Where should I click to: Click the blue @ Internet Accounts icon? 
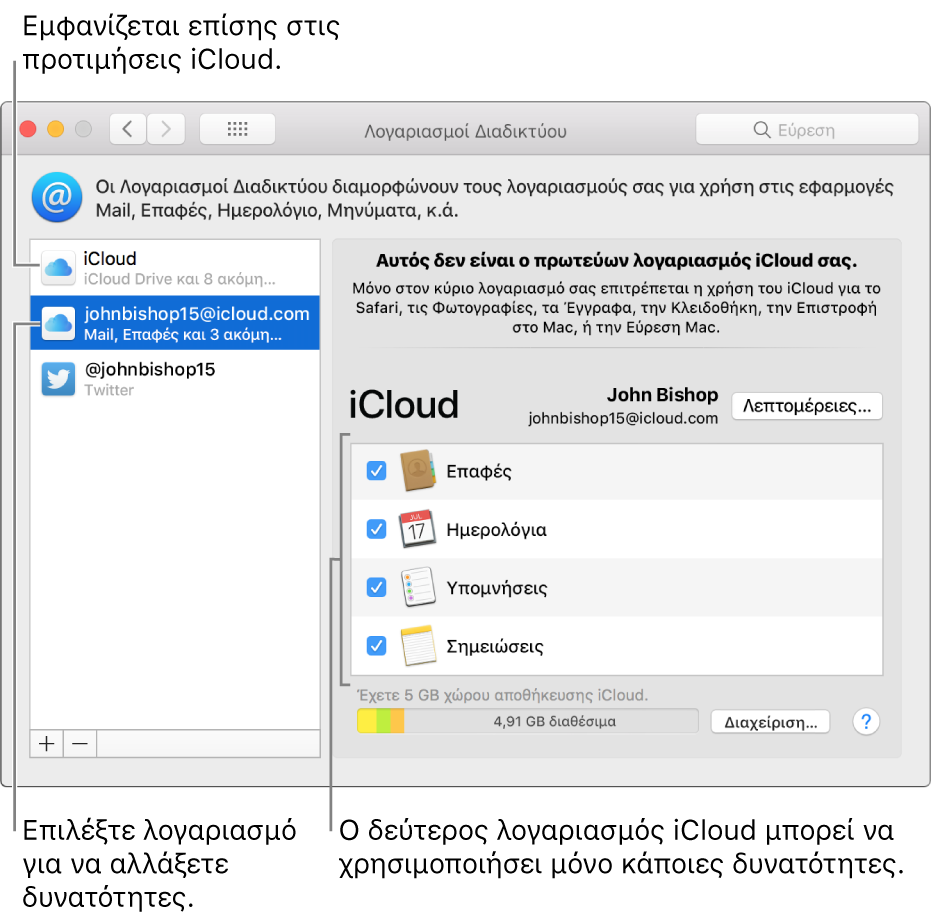(57, 198)
